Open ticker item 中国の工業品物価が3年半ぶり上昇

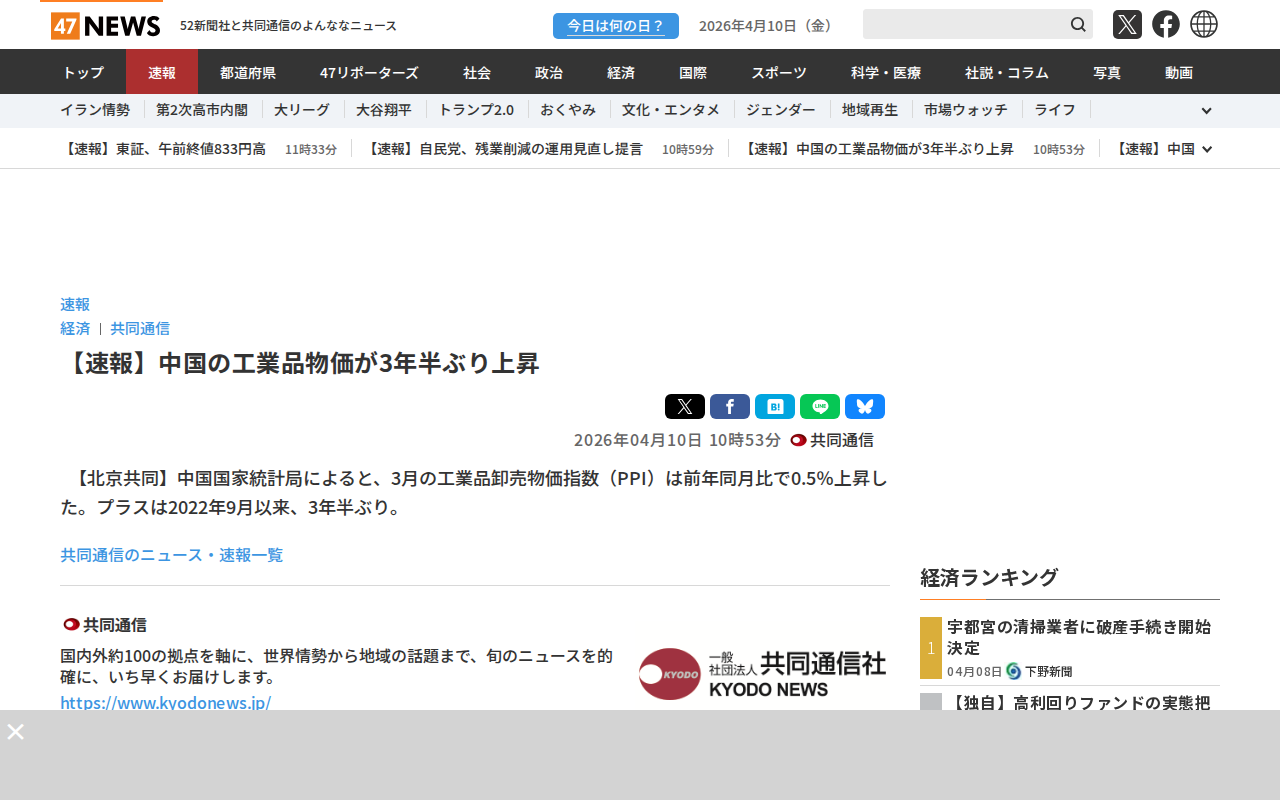click(x=878, y=149)
